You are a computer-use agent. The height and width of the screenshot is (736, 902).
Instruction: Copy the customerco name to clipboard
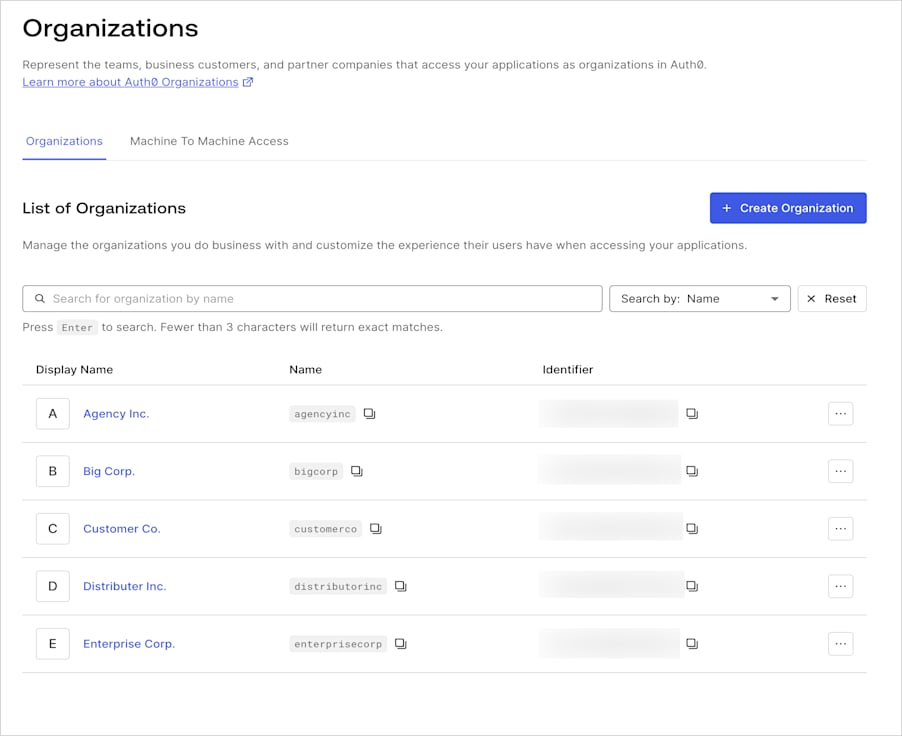pyautogui.click(x=376, y=529)
